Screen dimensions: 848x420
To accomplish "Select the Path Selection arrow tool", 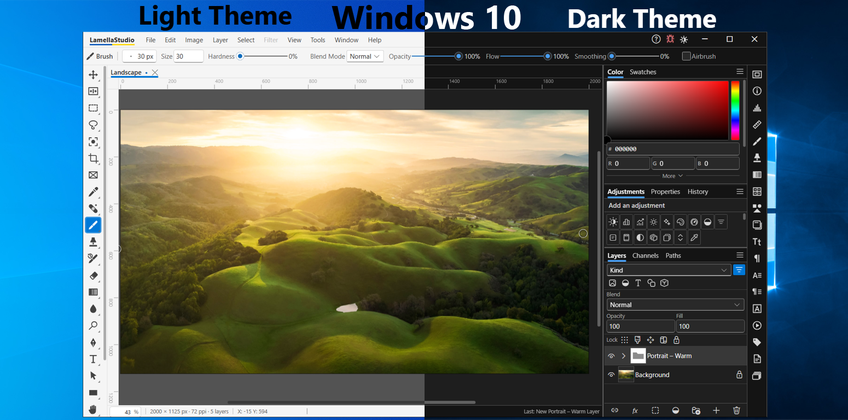I will click(x=93, y=376).
